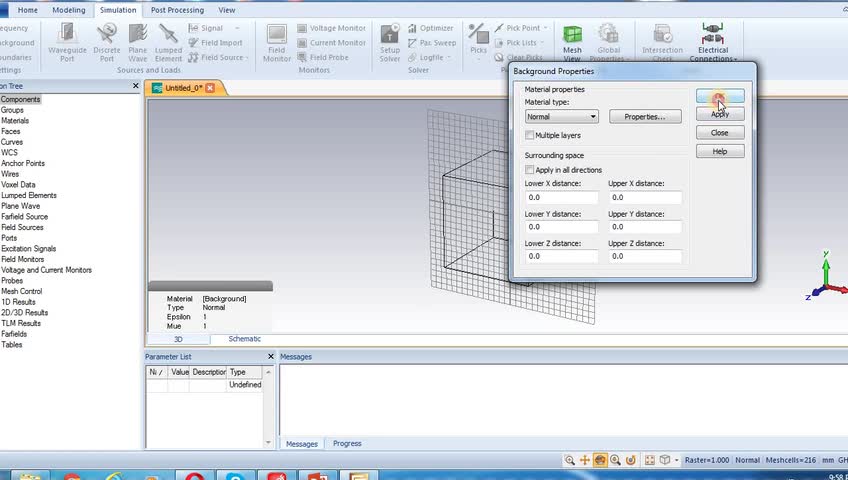Click Apply in Background Properties
The height and width of the screenshot is (480, 848).
pyautogui.click(x=720, y=114)
